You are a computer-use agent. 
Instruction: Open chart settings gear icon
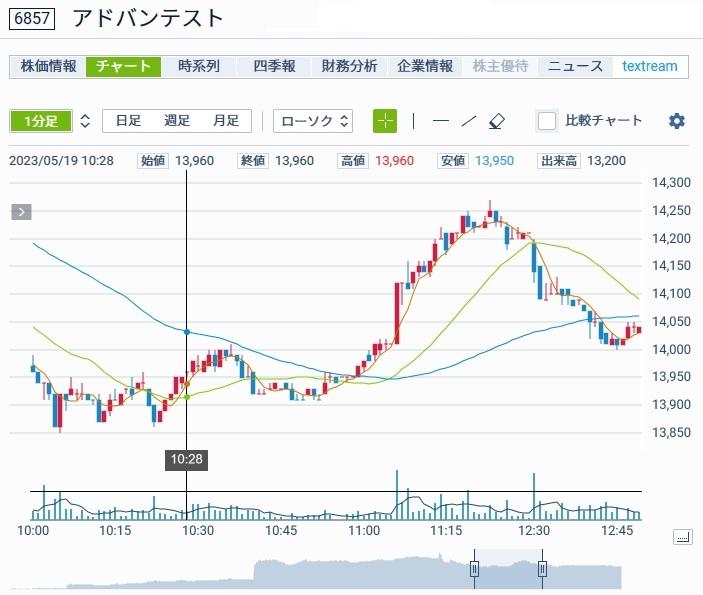(677, 121)
